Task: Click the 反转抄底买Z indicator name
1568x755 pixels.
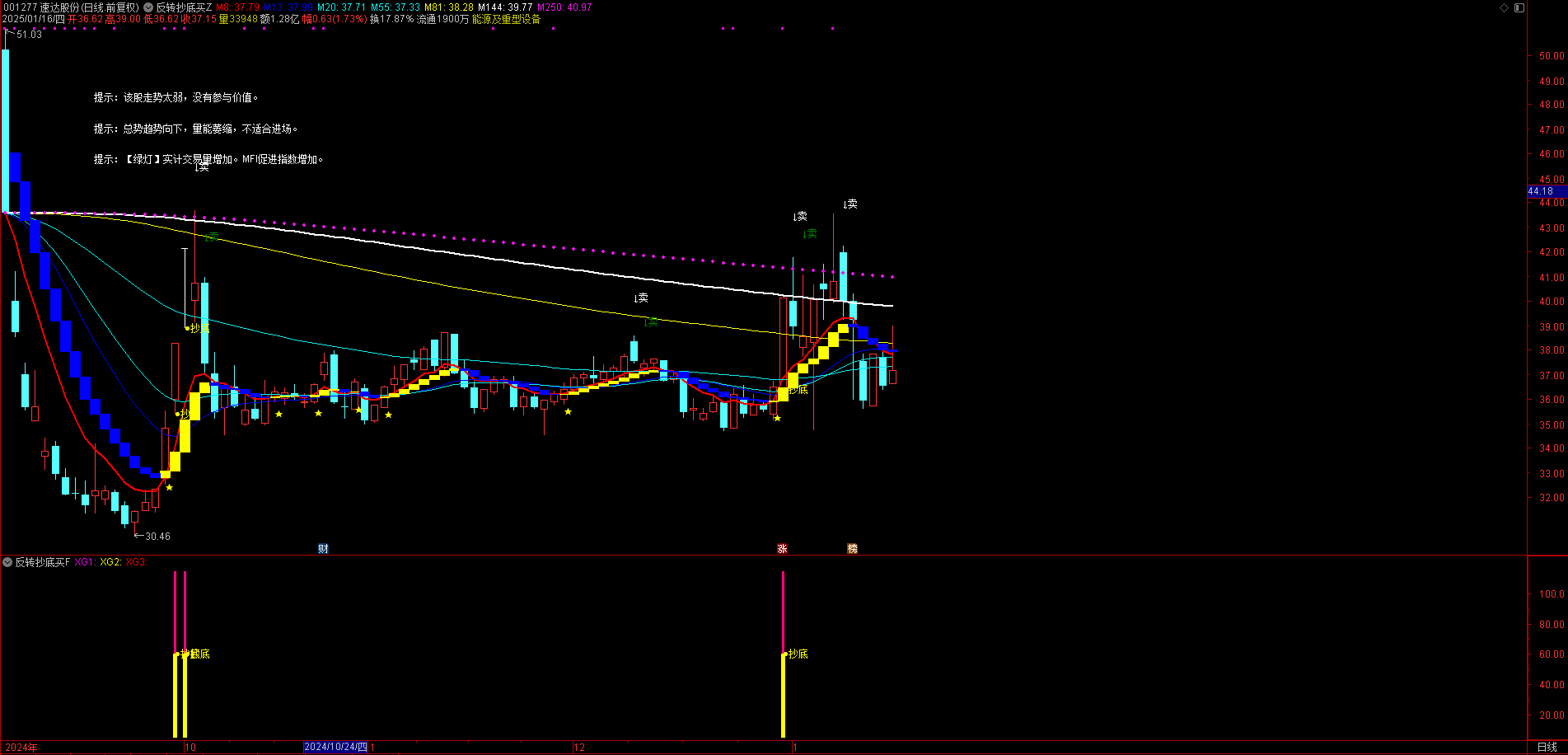Action: [x=185, y=7]
